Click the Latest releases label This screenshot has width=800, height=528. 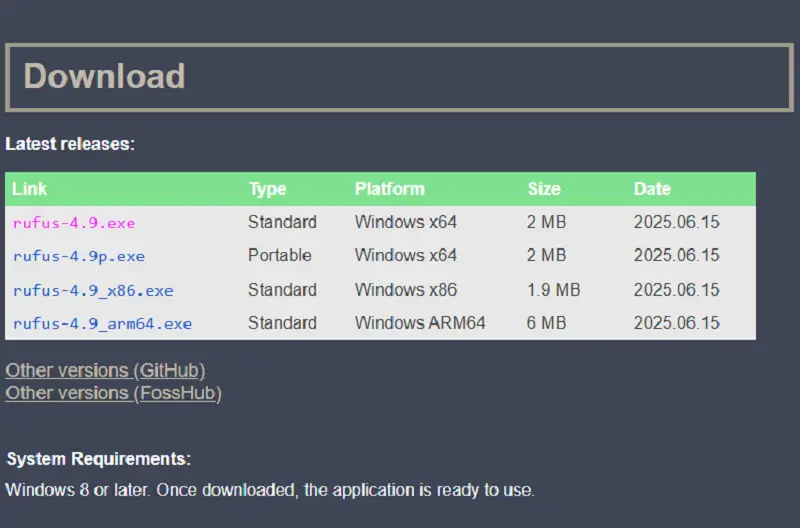(70, 144)
